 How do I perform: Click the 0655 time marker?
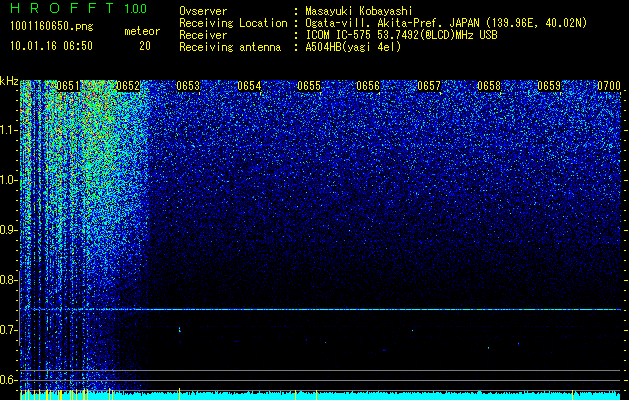tap(309, 86)
